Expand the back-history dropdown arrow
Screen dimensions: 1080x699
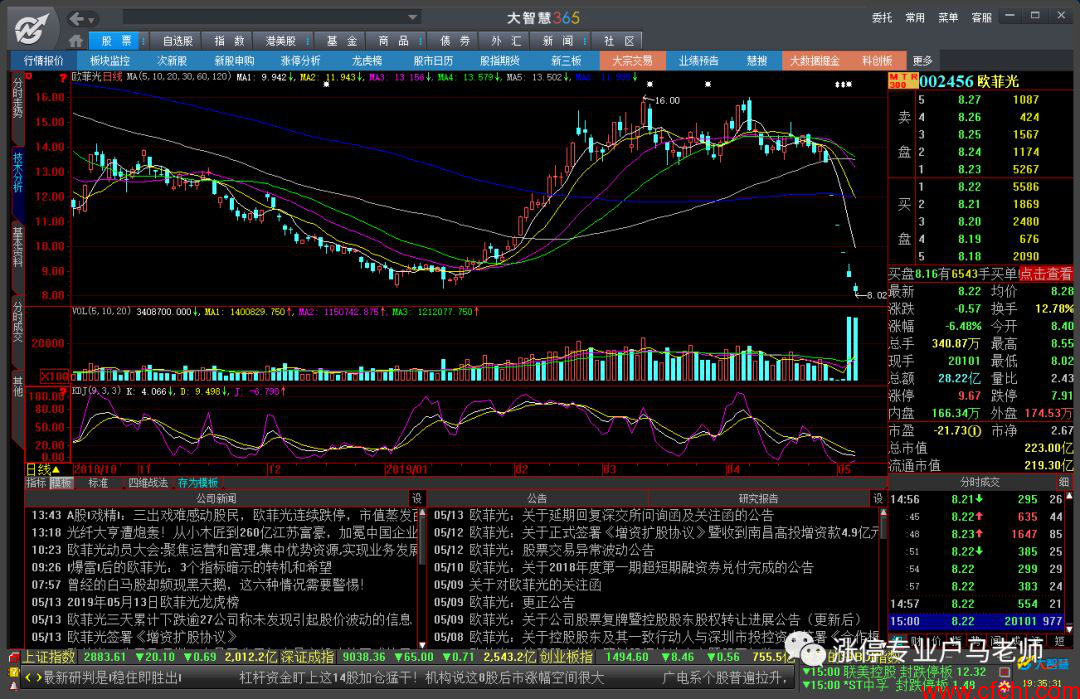[x=92, y=19]
